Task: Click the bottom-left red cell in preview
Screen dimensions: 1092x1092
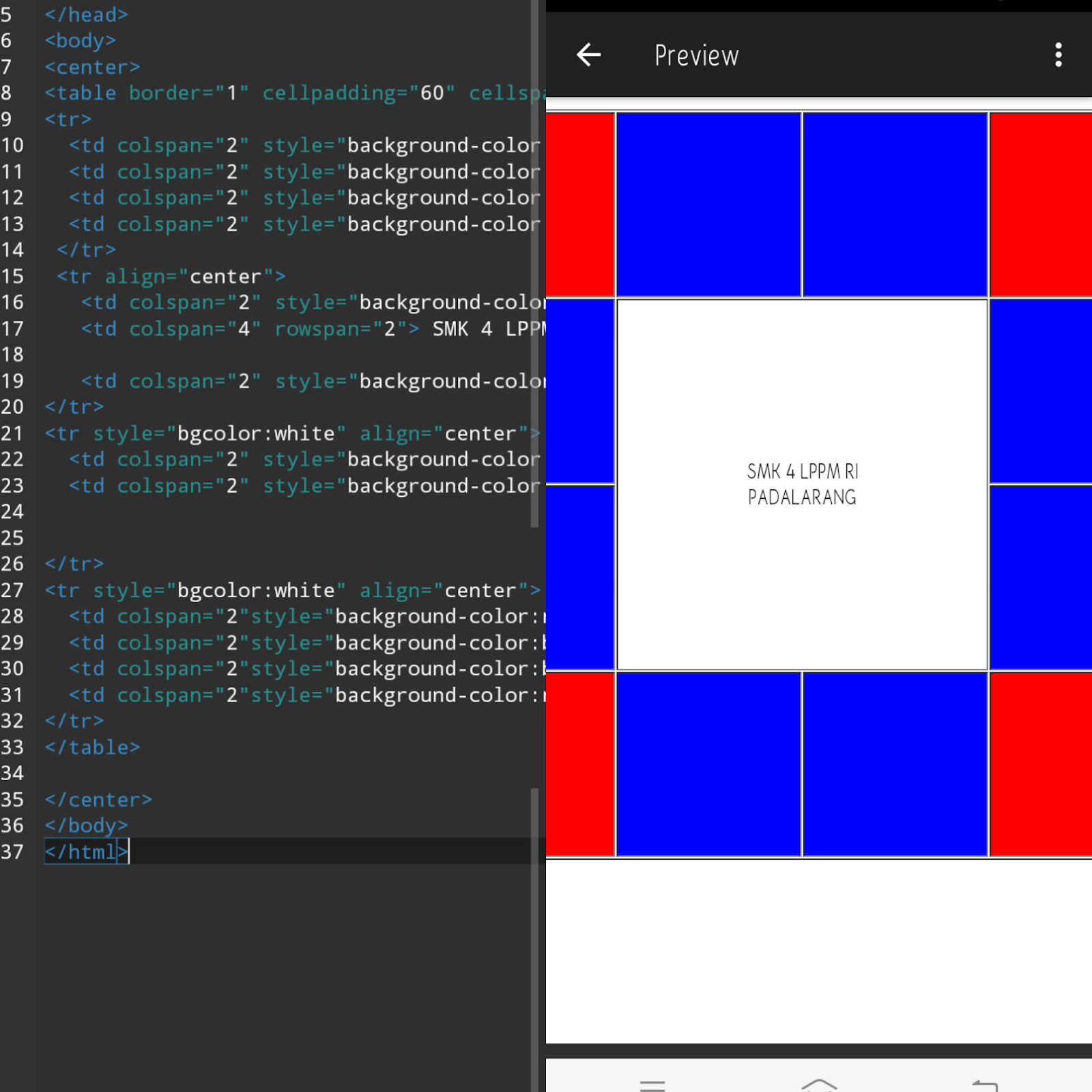Action: [x=580, y=764]
